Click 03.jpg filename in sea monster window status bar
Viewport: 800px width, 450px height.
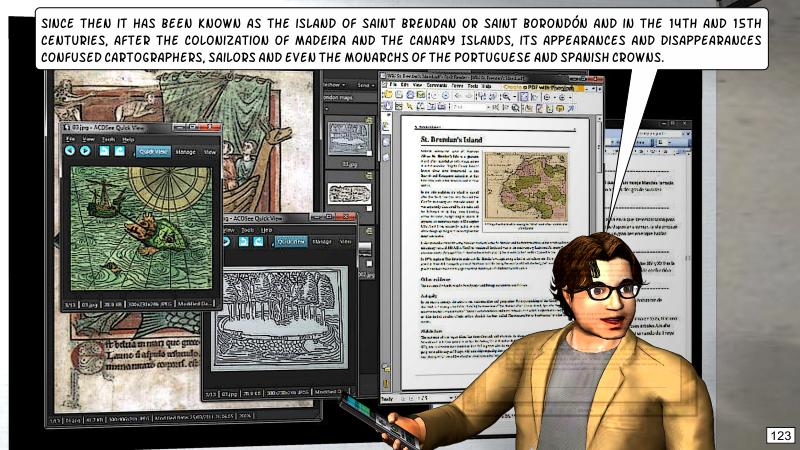(89, 305)
